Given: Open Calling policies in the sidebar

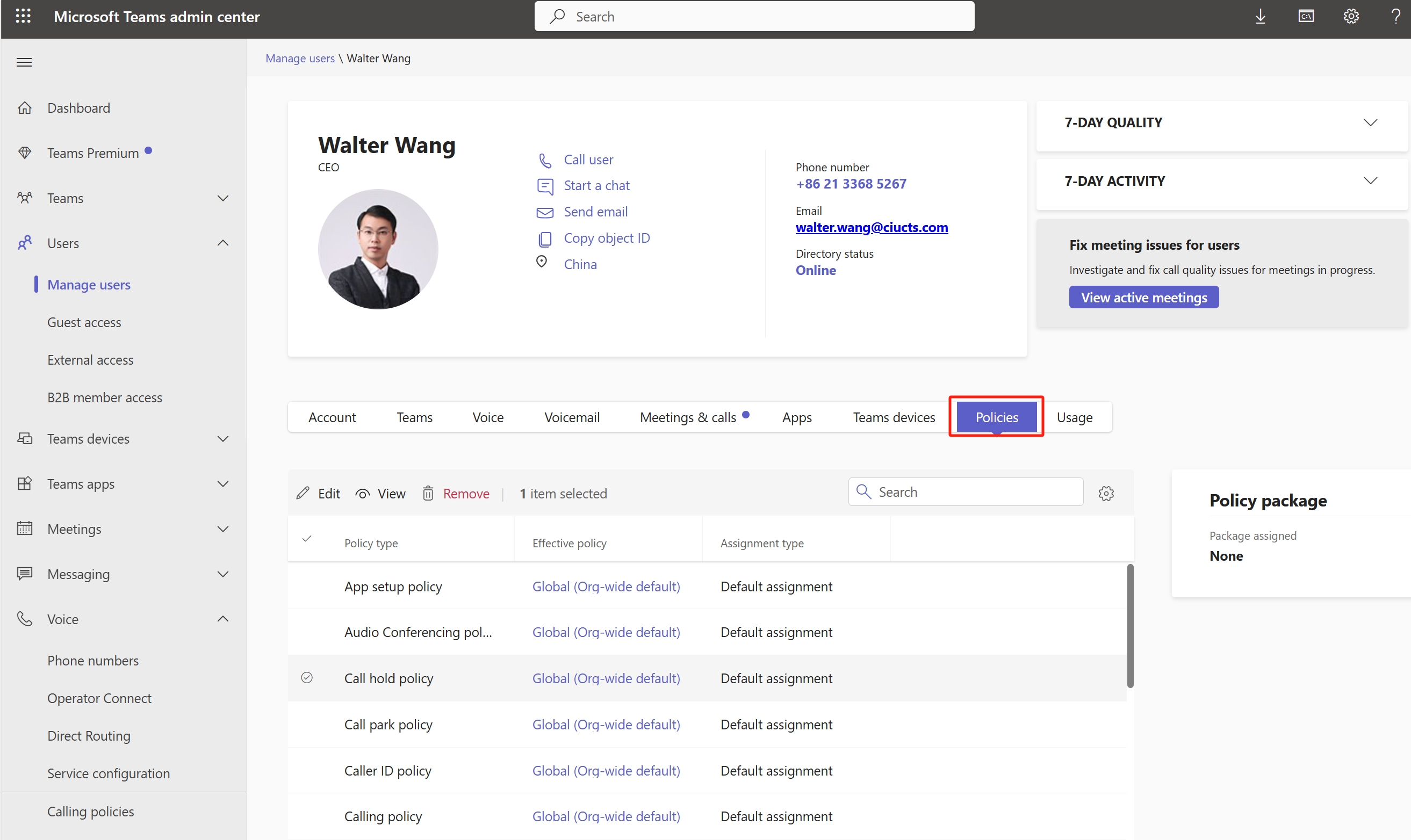Looking at the screenshot, I should 91,811.
